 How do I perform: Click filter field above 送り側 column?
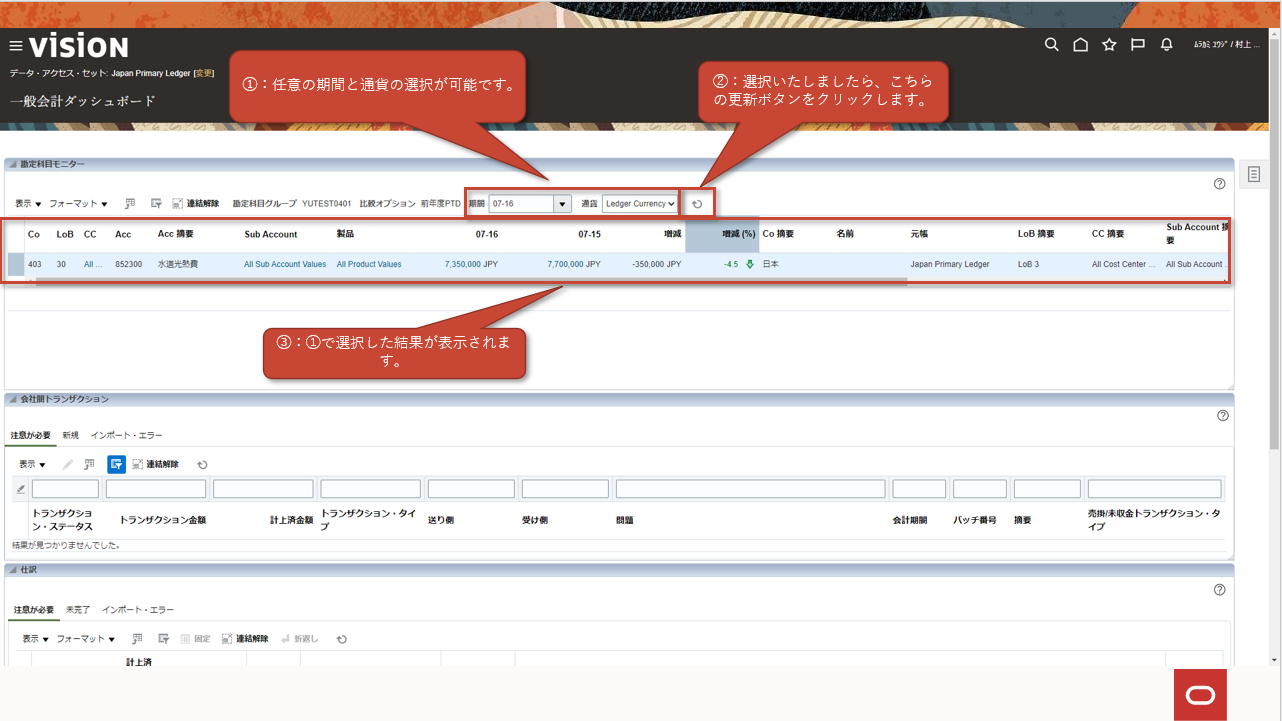471,489
